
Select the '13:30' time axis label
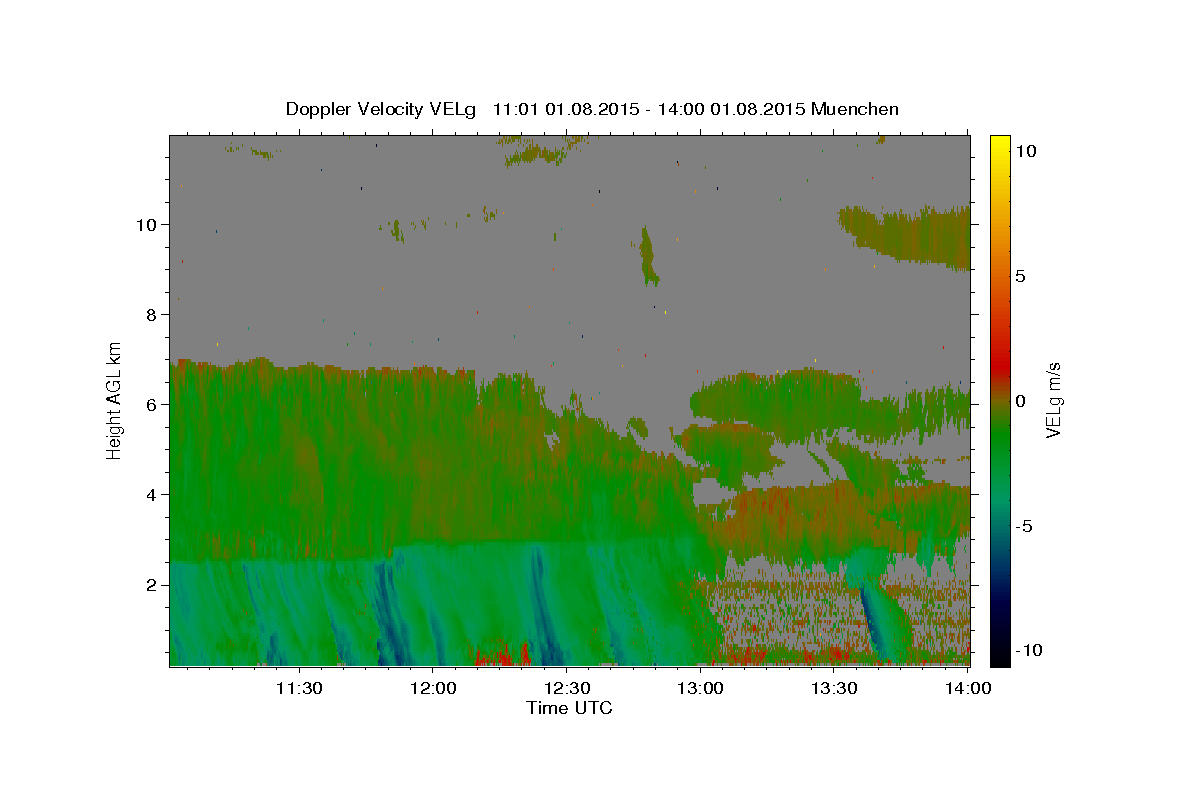pos(835,688)
